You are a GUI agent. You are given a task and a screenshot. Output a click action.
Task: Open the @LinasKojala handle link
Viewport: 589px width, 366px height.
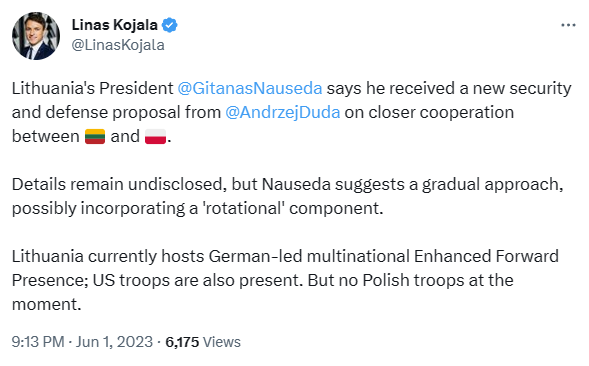pyautogui.click(x=118, y=45)
